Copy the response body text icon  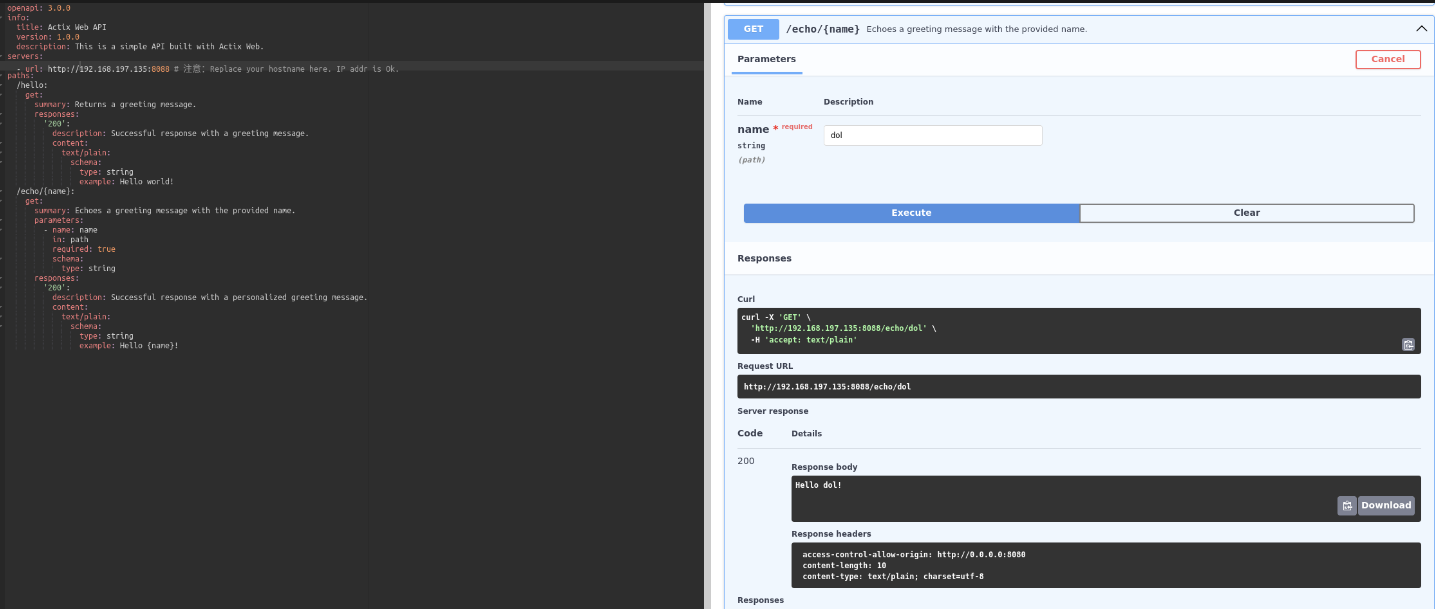pyautogui.click(x=1346, y=506)
